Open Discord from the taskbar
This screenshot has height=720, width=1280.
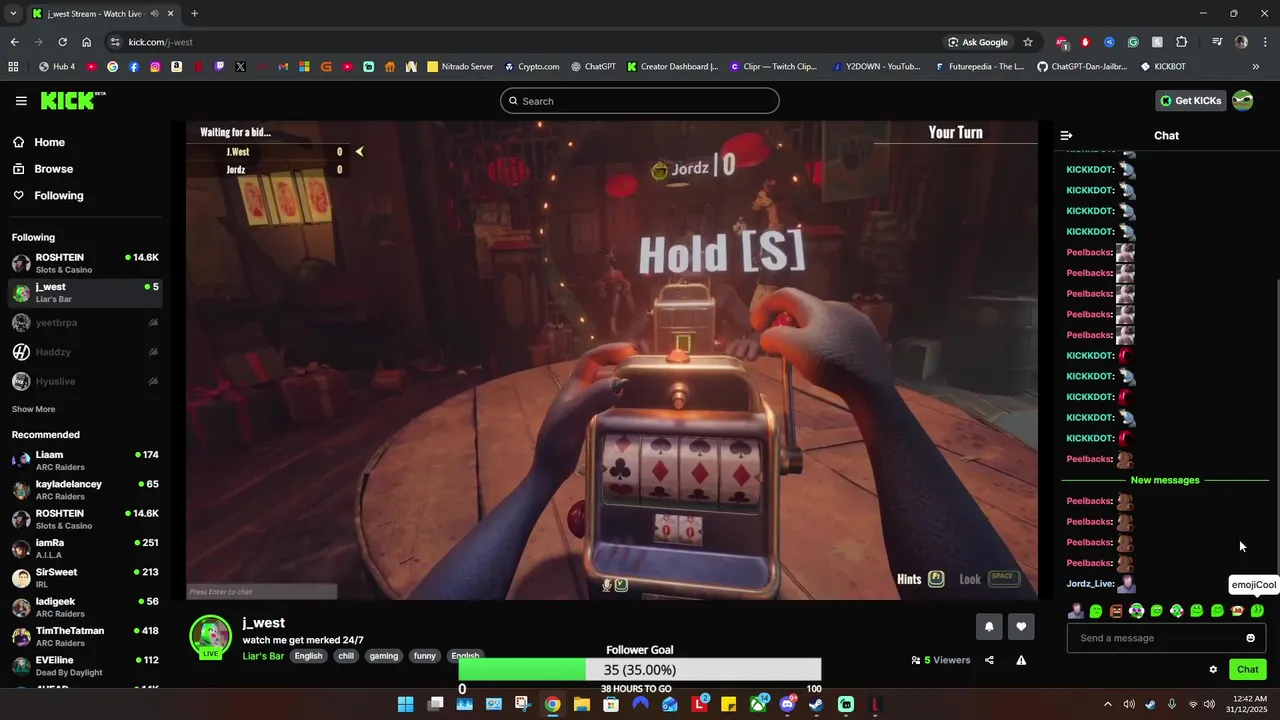(787, 704)
